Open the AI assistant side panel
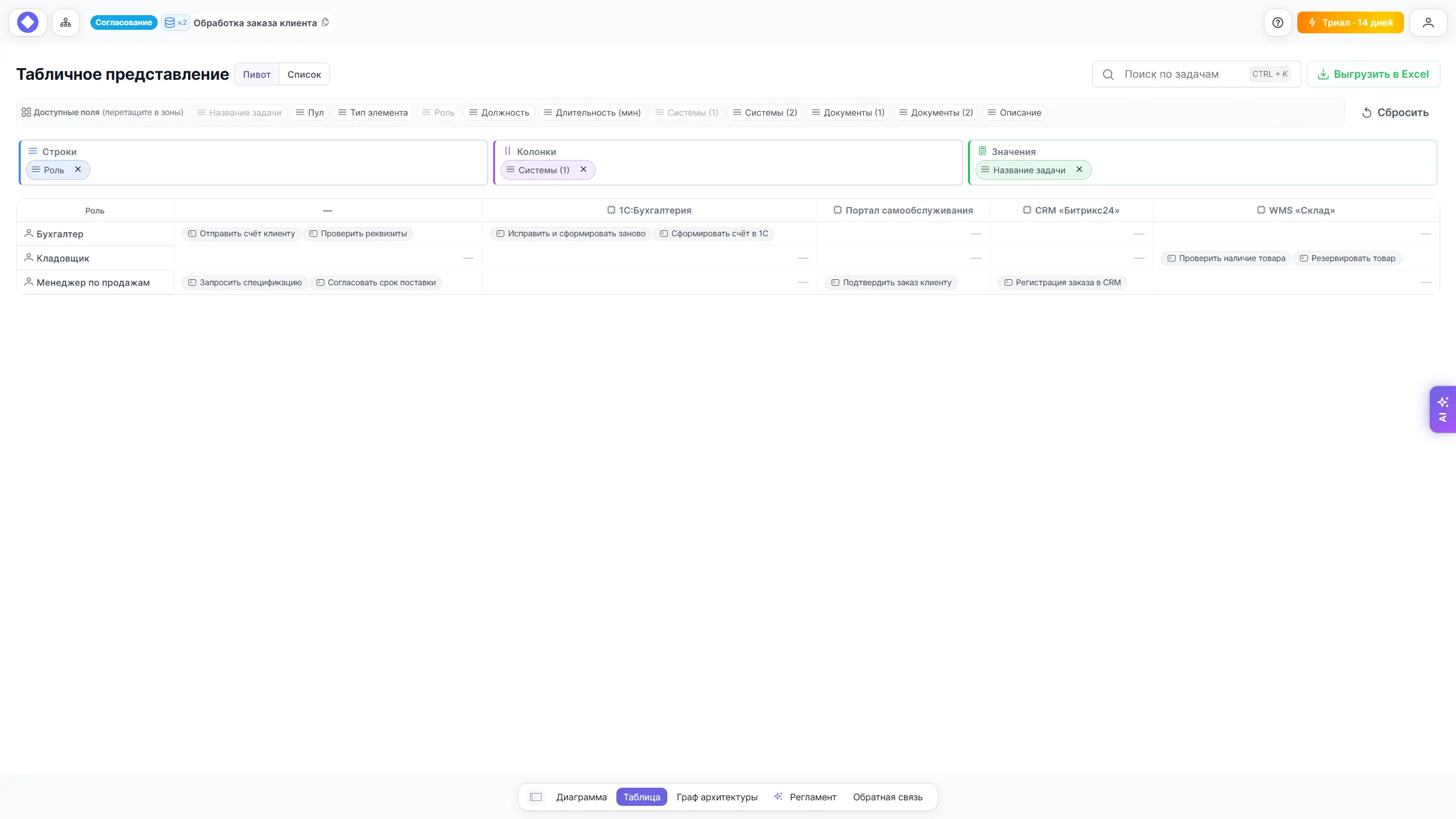 1443,409
